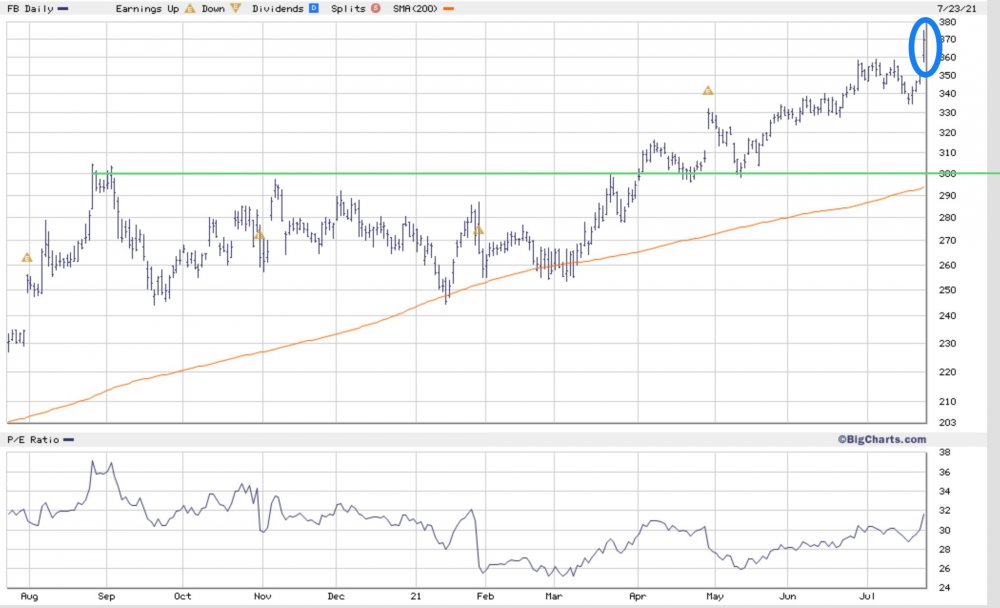
Task: Click the 350 price axis label
Action: click(x=948, y=75)
